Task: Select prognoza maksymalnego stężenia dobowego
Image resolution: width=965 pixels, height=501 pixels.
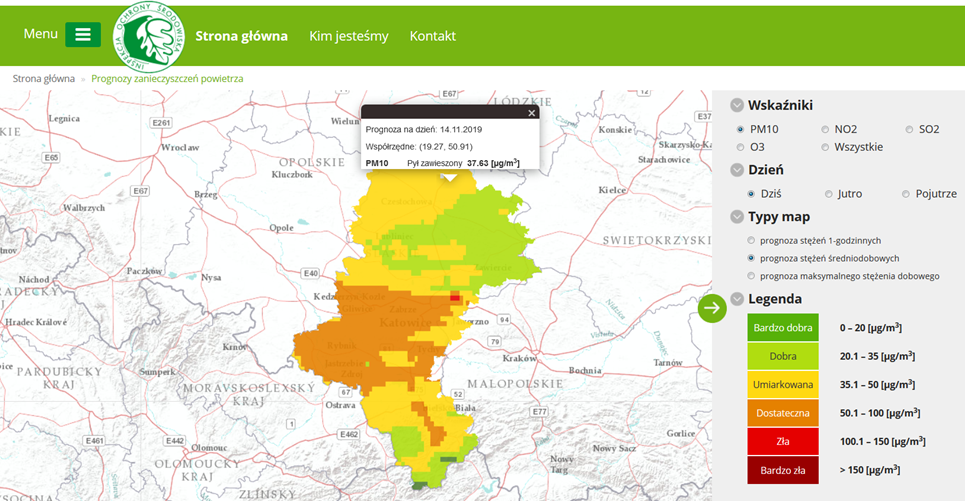Action: 752,276
